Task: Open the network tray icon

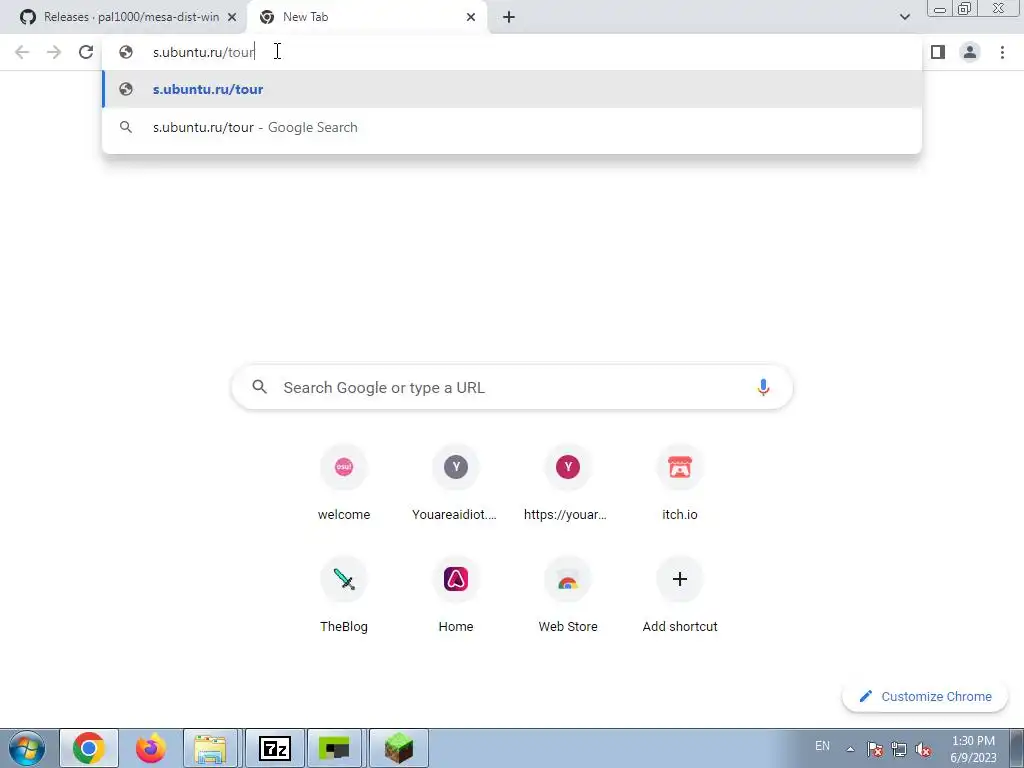Action: pyautogui.click(x=899, y=749)
